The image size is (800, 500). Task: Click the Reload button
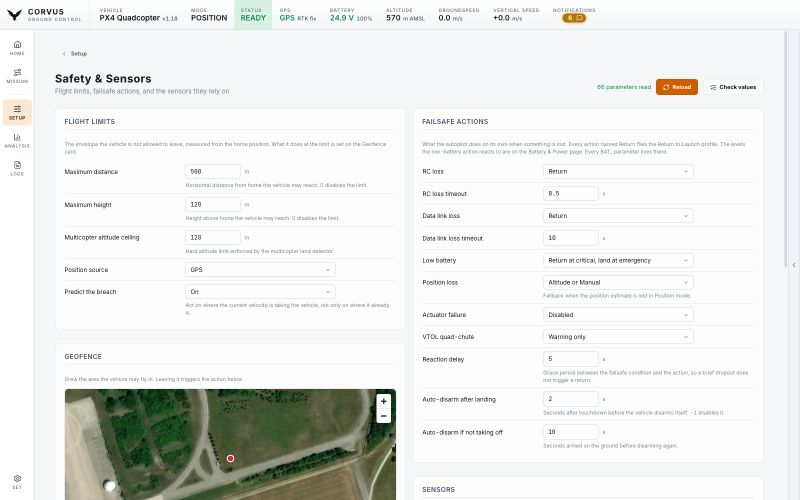tap(677, 87)
